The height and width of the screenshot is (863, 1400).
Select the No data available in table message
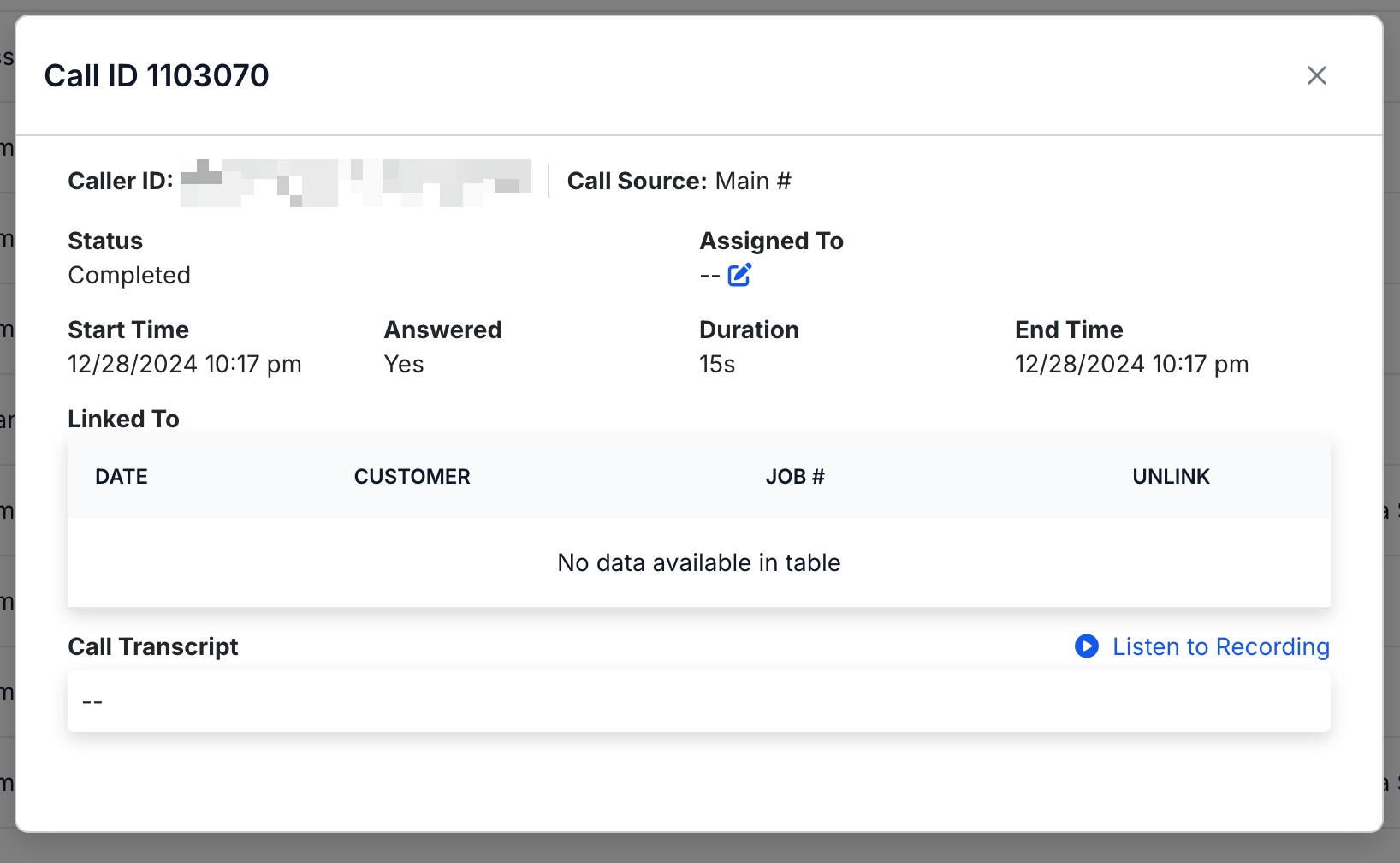coord(699,562)
